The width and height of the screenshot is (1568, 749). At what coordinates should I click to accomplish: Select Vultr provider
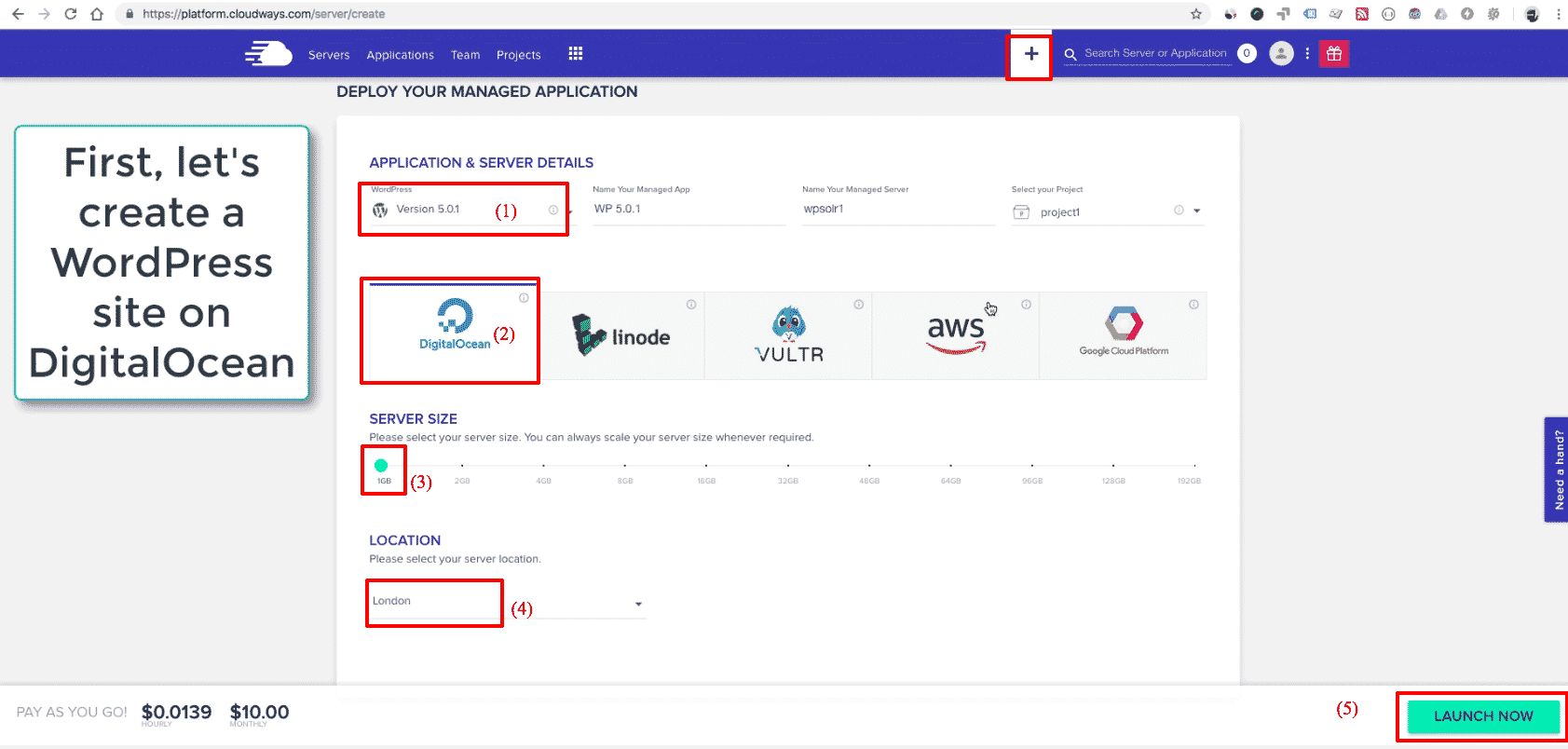tap(788, 335)
